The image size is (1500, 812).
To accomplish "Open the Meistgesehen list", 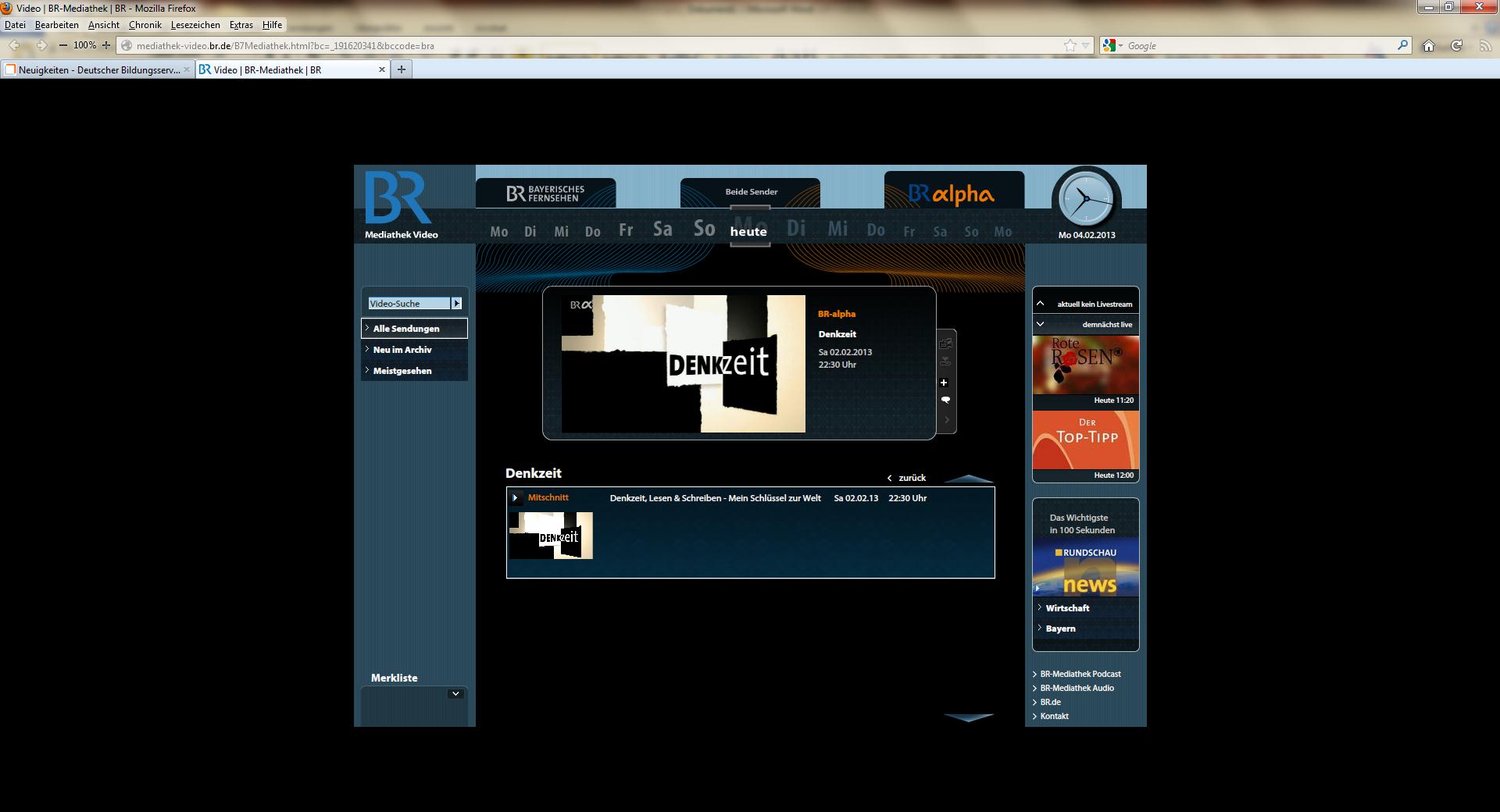I will [x=415, y=371].
